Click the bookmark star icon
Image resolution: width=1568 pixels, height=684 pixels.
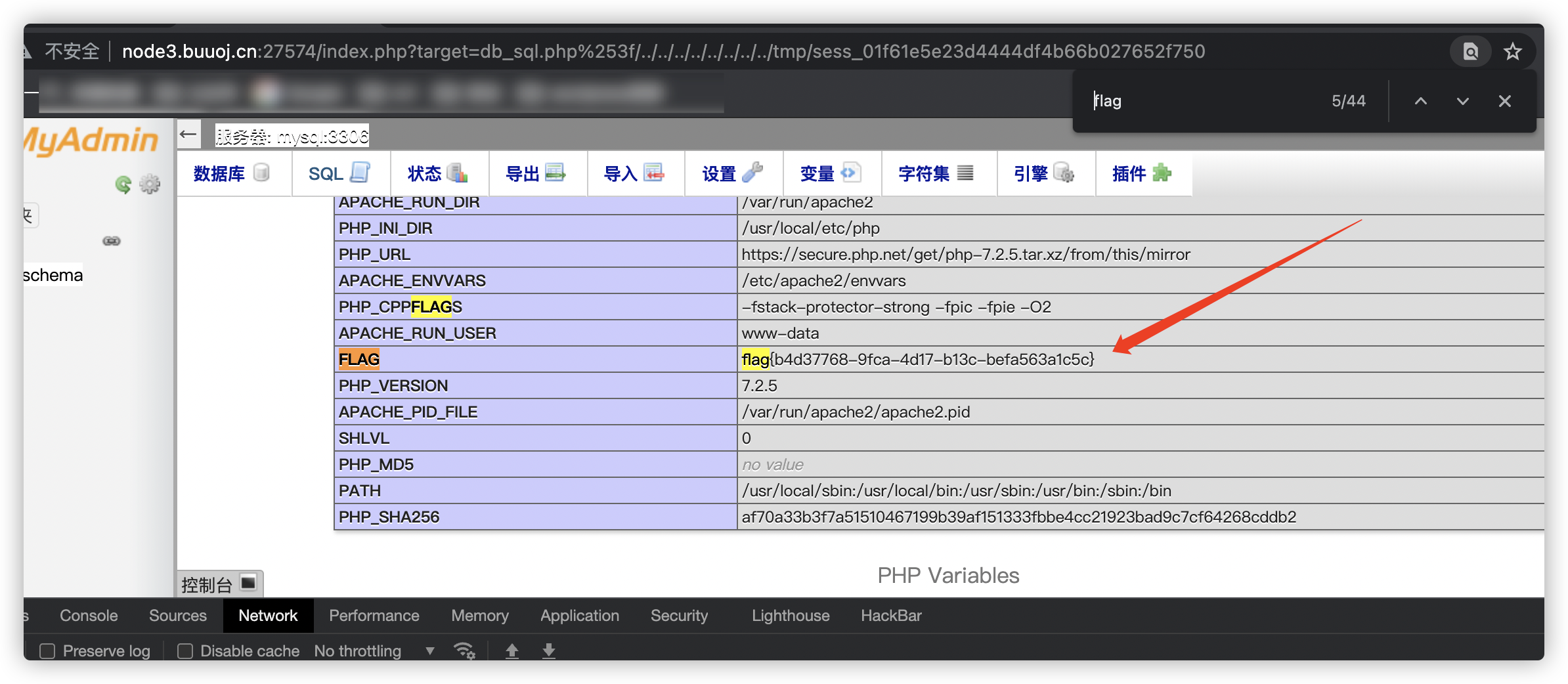[1513, 51]
